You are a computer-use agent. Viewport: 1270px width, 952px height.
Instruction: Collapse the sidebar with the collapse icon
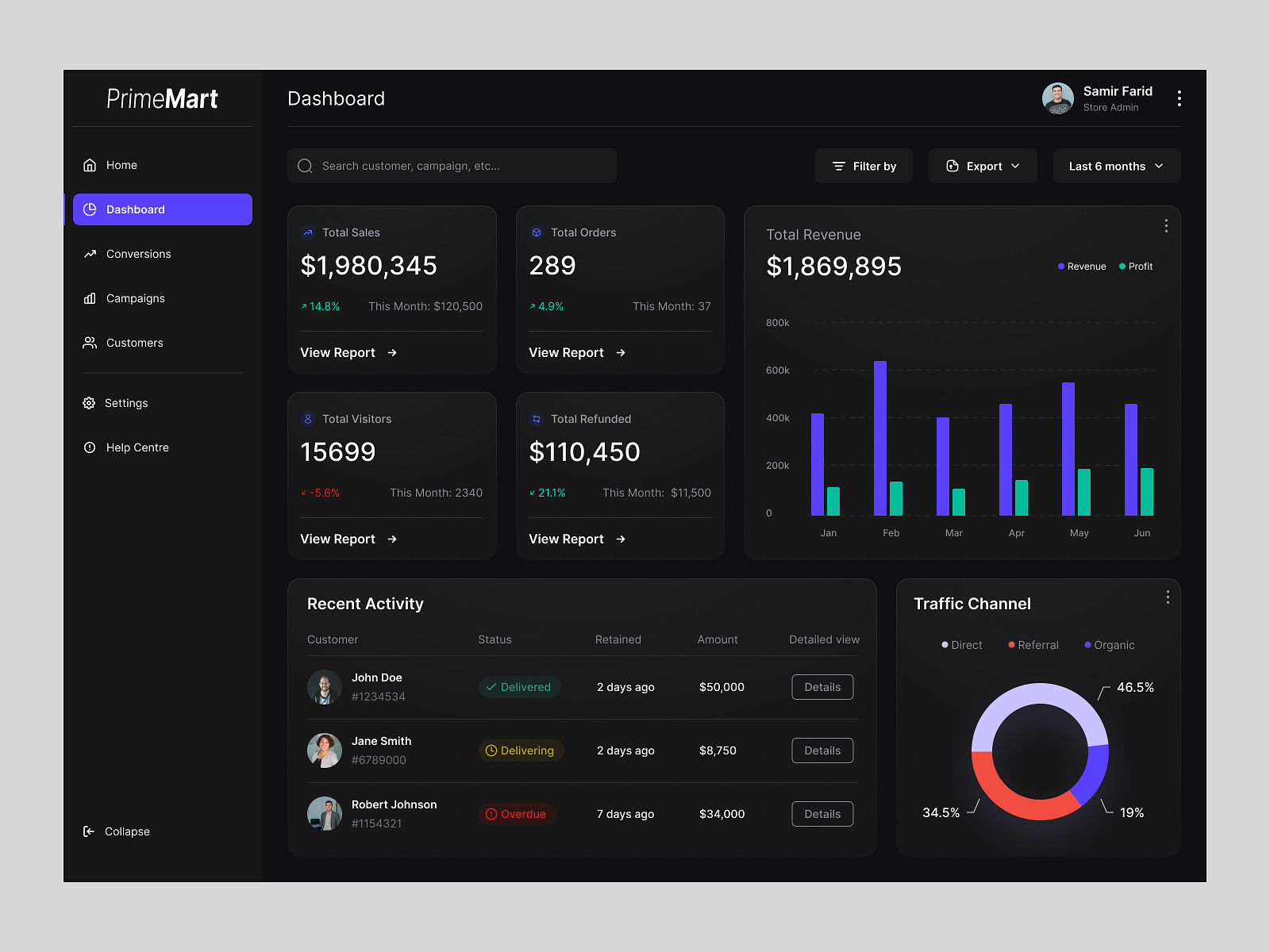pyautogui.click(x=88, y=831)
